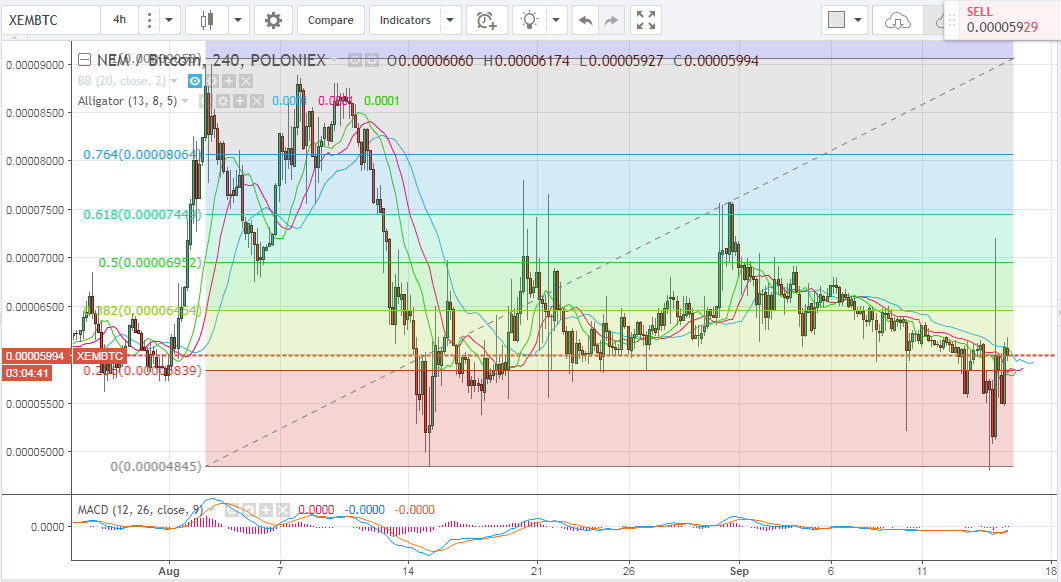Click the XEMBTC symbol input field

coord(50,20)
